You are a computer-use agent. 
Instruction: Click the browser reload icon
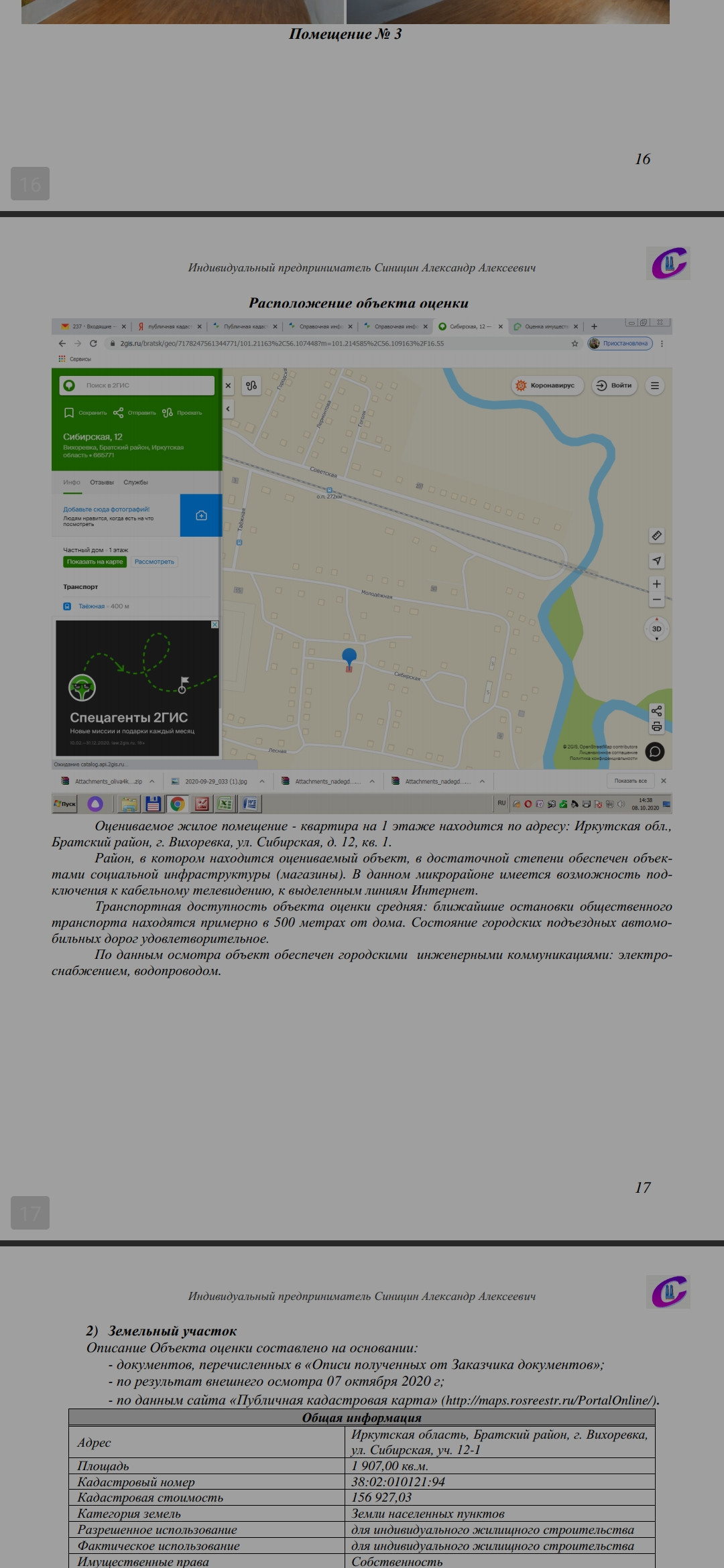[93, 343]
